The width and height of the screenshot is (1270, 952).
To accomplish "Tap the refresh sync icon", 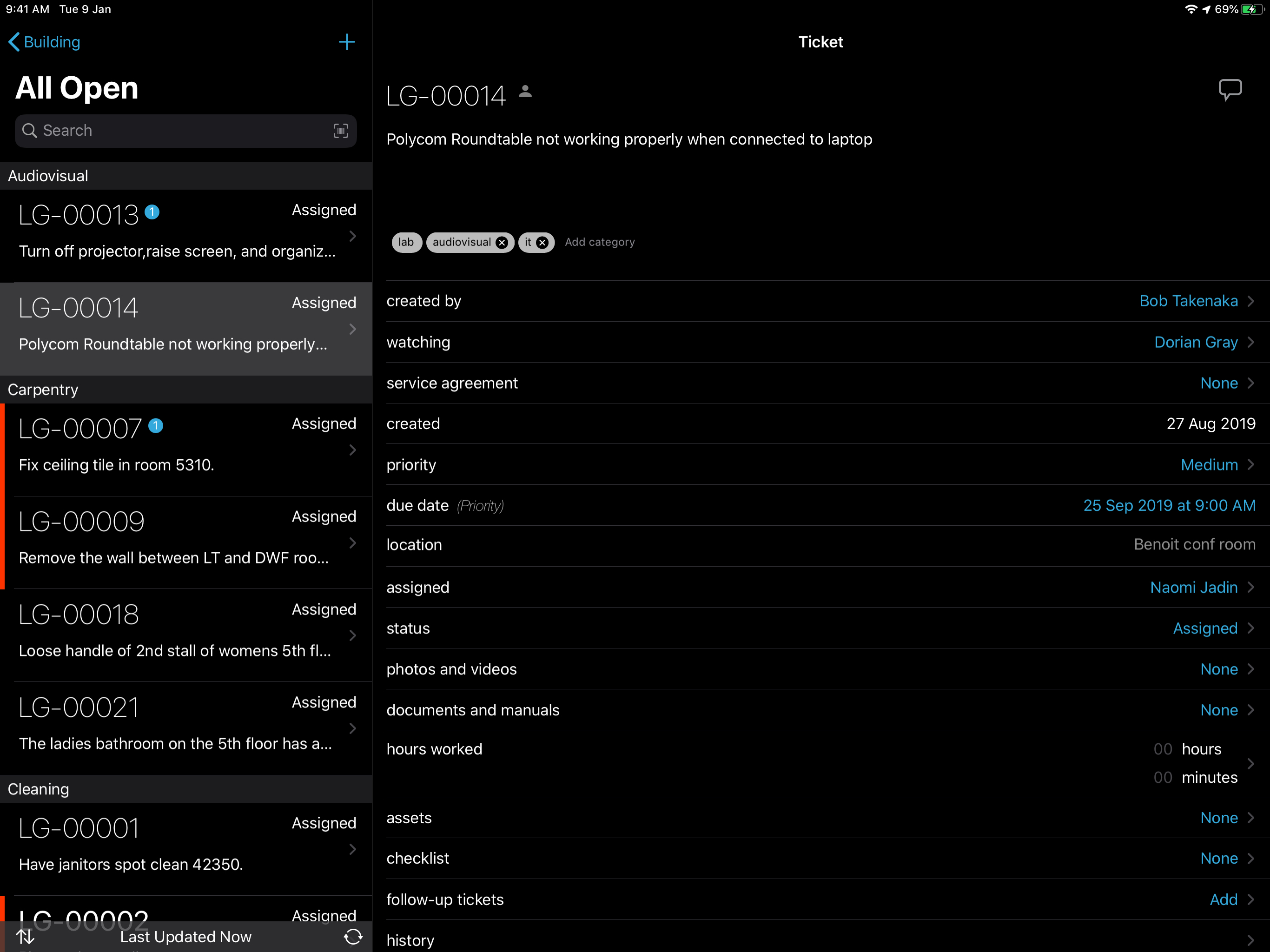I will pyautogui.click(x=352, y=937).
